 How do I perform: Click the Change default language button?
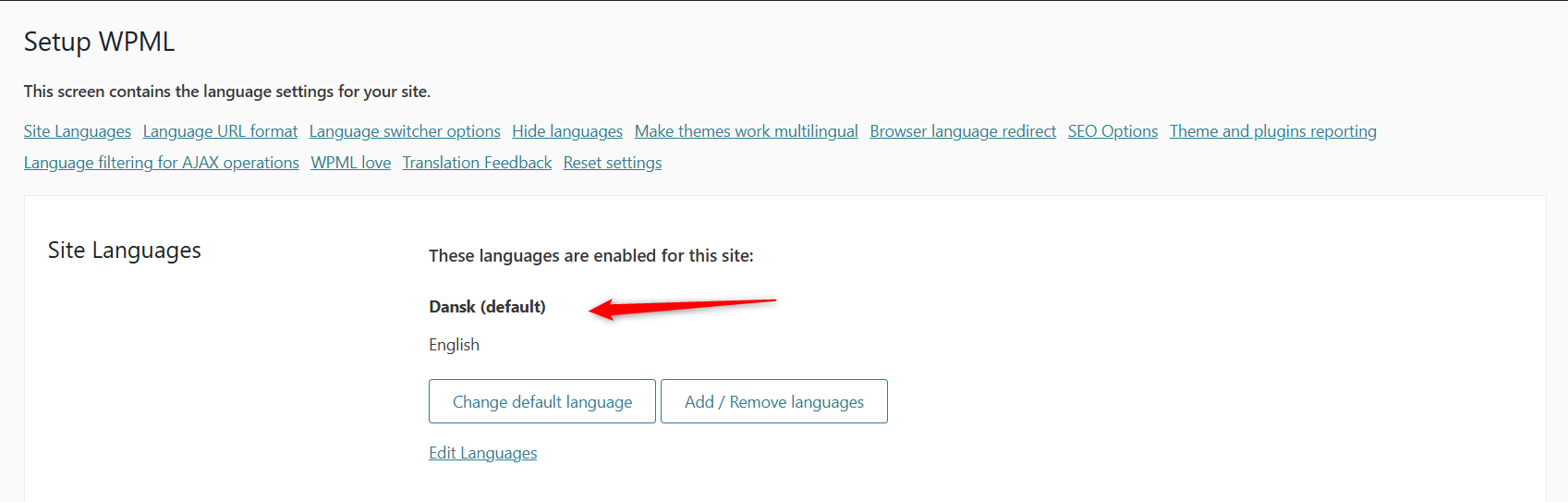pyautogui.click(x=542, y=401)
